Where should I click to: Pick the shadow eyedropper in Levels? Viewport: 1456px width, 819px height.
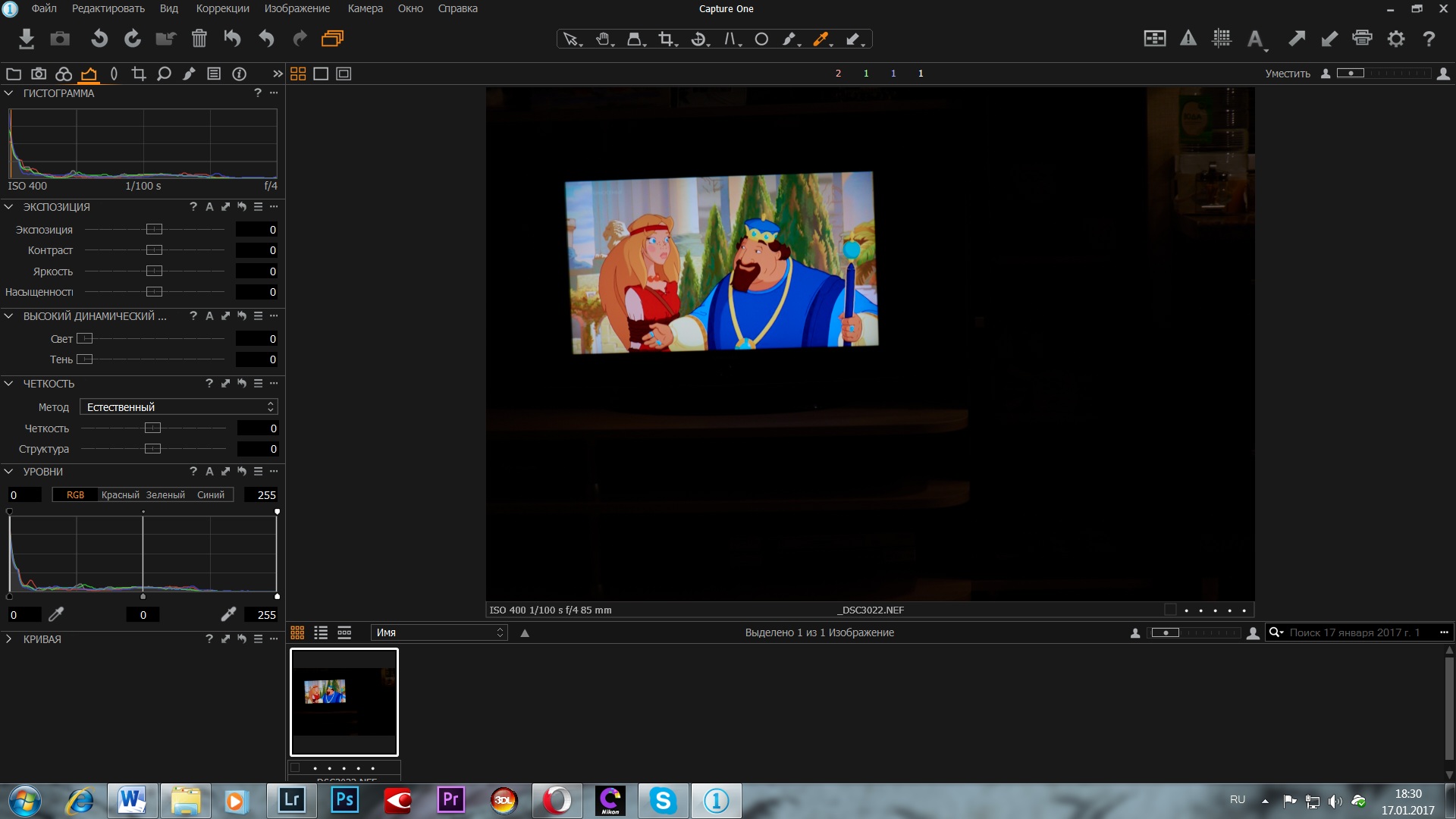tap(56, 614)
